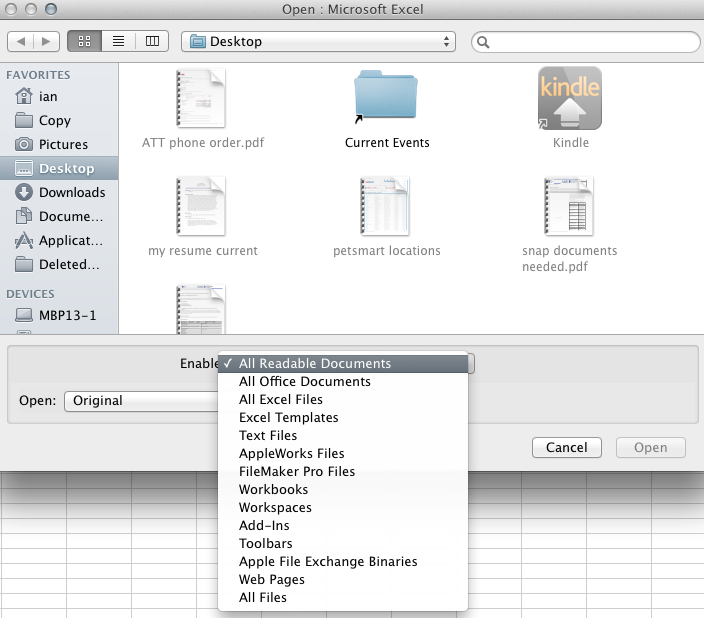704x618 pixels.
Task: Choose Apple File Exchange Binaries option
Action: [x=343, y=561]
